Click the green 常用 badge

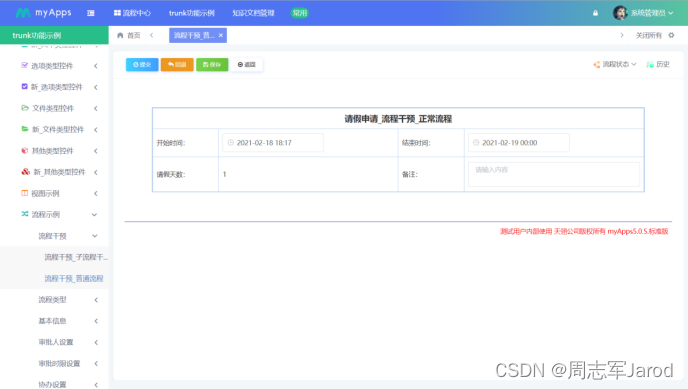coord(300,13)
